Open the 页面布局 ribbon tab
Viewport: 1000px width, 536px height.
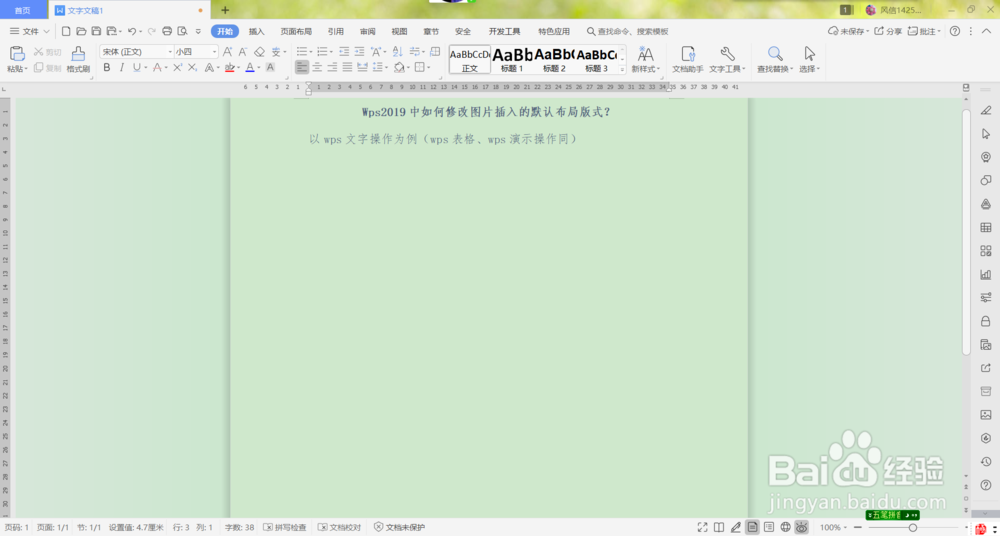[x=296, y=31]
